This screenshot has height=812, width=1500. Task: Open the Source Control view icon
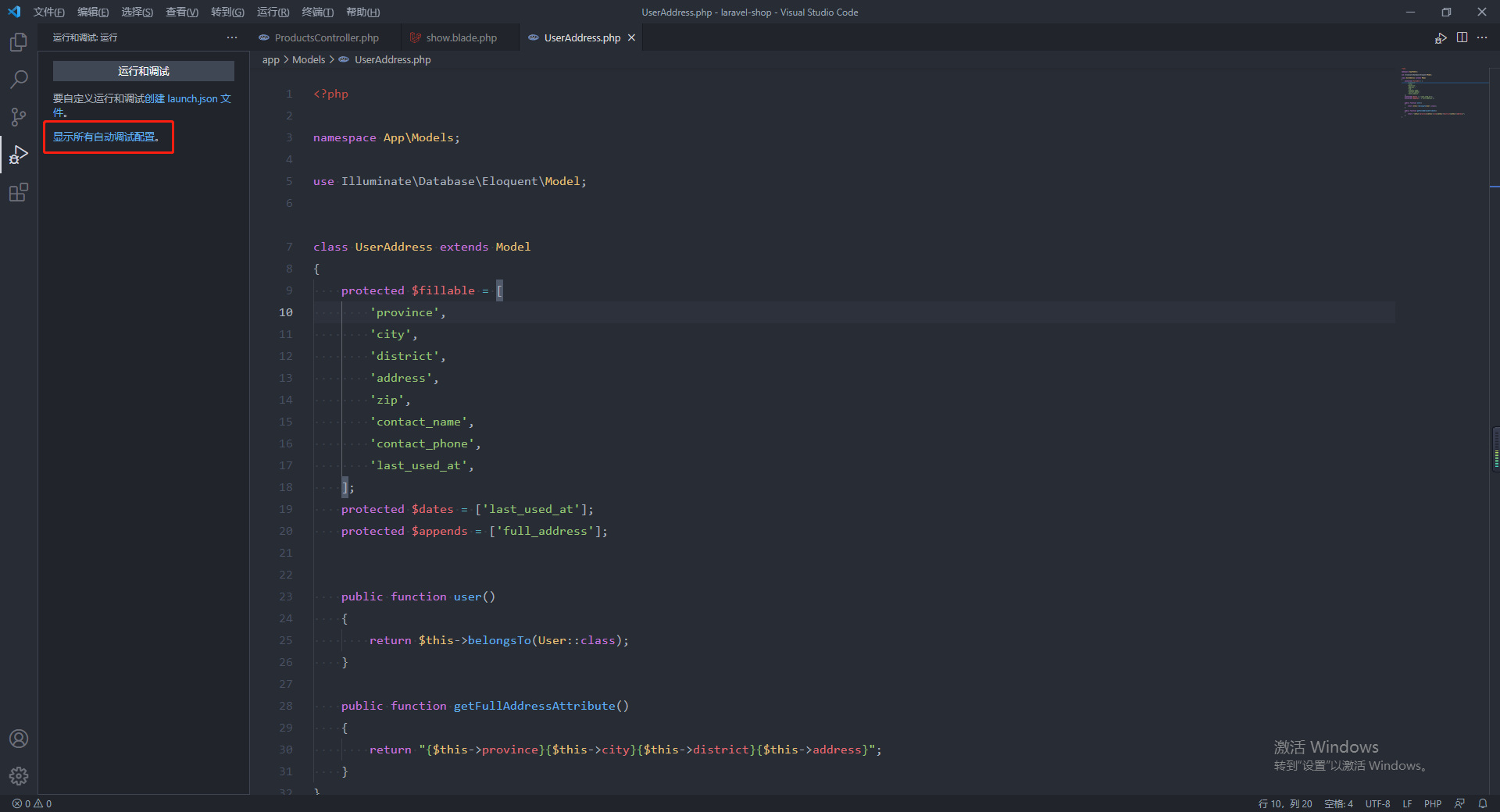click(18, 116)
